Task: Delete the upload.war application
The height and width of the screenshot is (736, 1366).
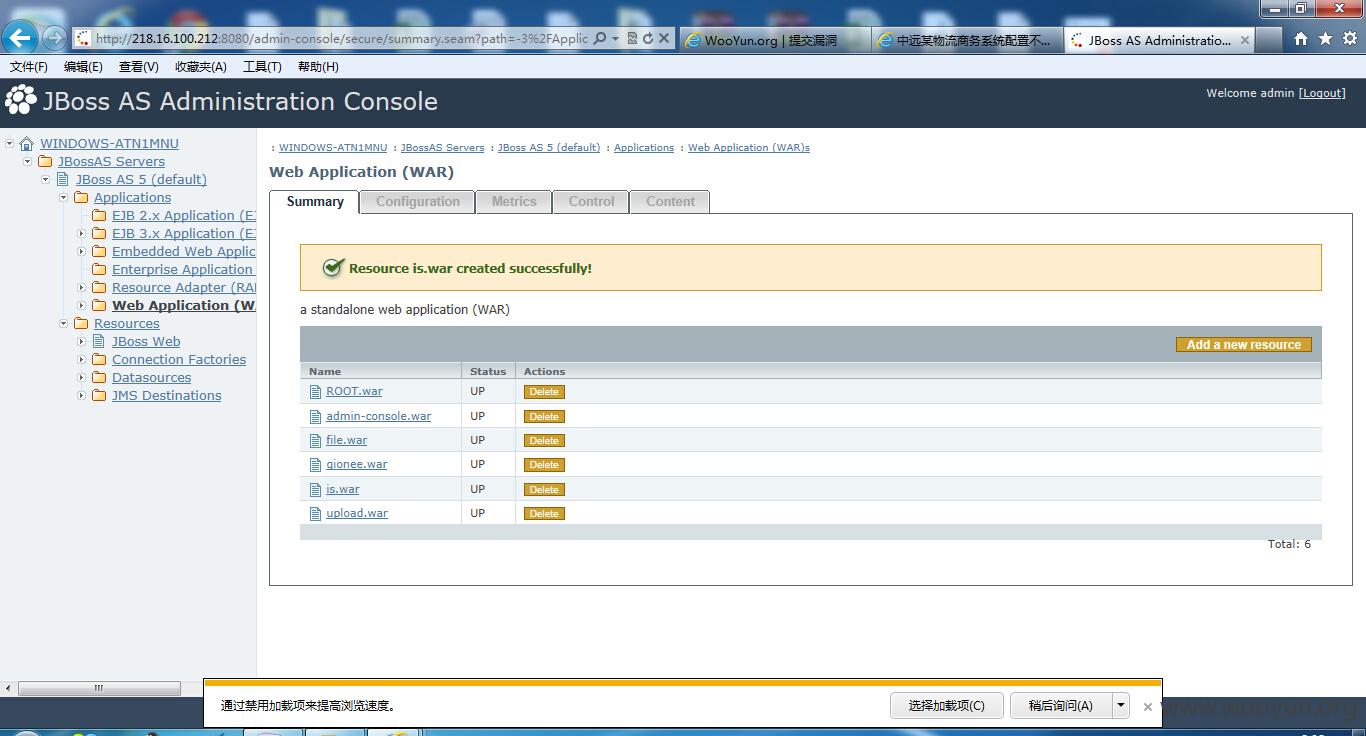Action: pyautogui.click(x=544, y=514)
